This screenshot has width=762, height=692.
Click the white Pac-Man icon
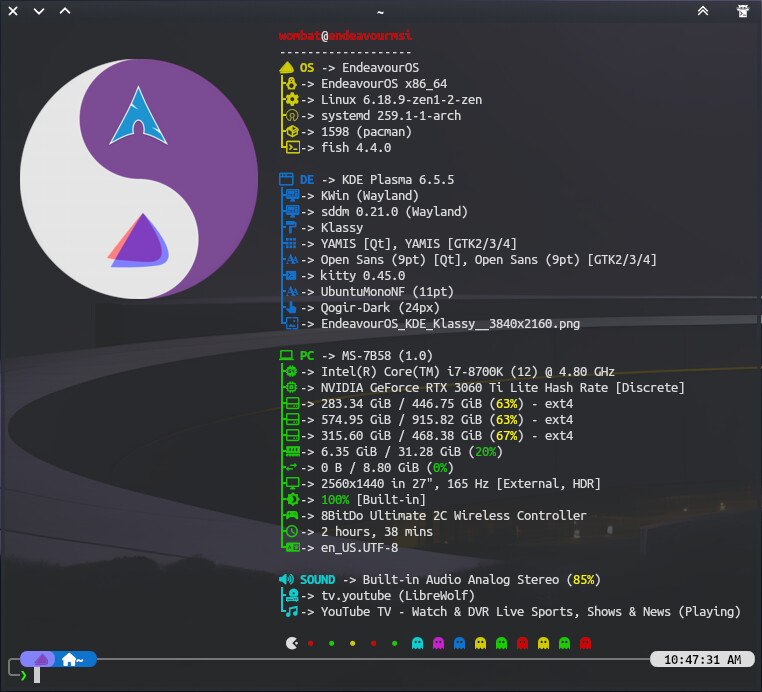(x=291, y=643)
